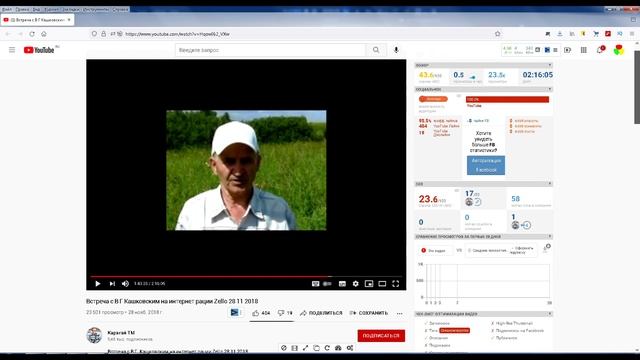Viewport: 640px width, 360px height.
Task: Click the red 100% YouTube bar
Action: [507, 99]
